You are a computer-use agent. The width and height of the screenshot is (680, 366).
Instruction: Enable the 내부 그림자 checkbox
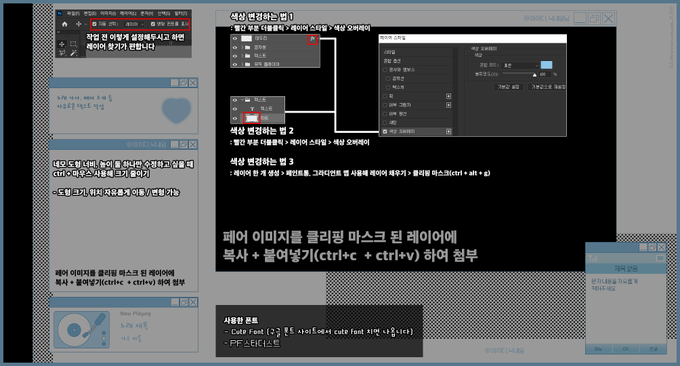coord(385,105)
